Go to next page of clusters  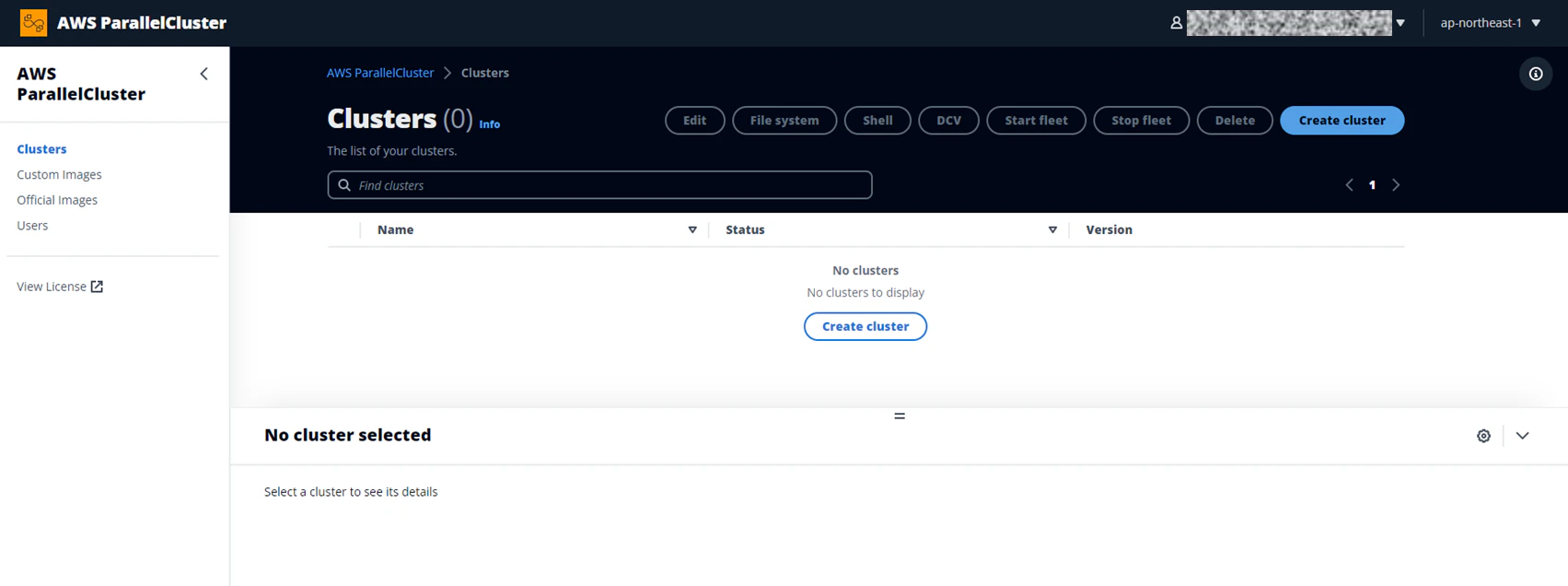click(1396, 185)
